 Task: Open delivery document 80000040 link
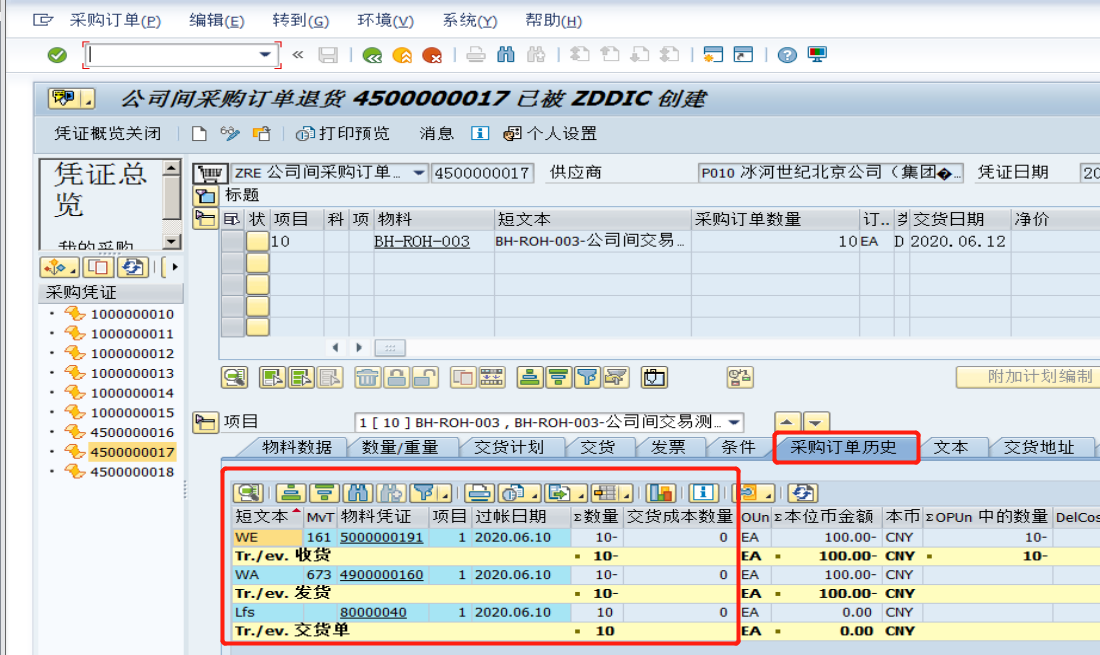[x=373, y=612]
